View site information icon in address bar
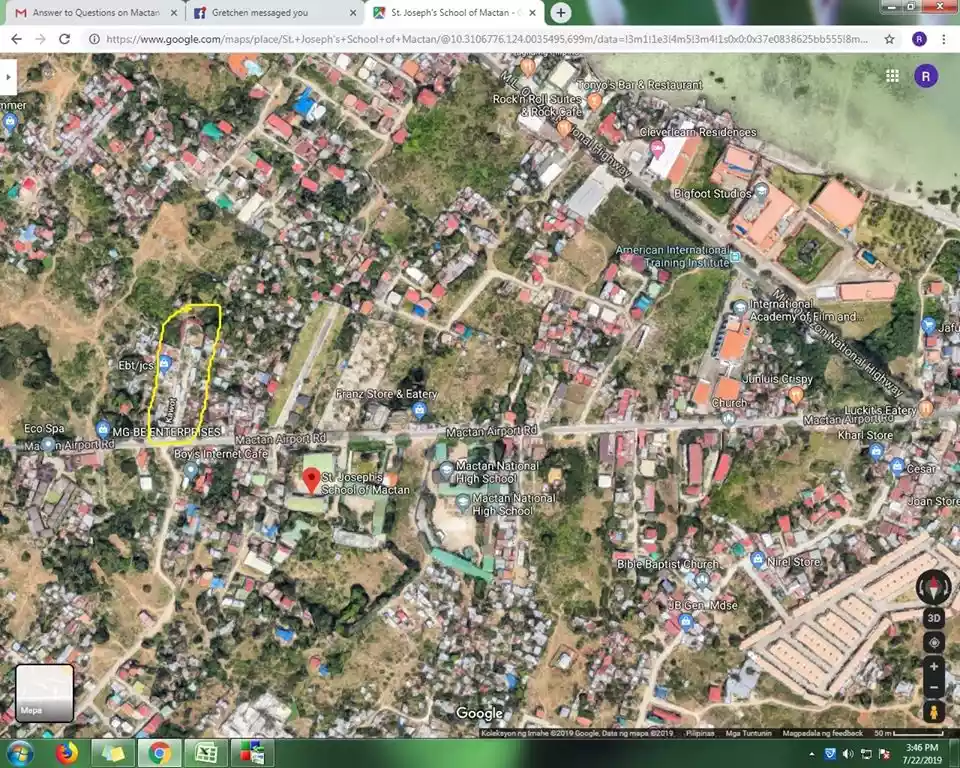Screen dimensions: 960x768 pyautogui.click(x=94, y=39)
